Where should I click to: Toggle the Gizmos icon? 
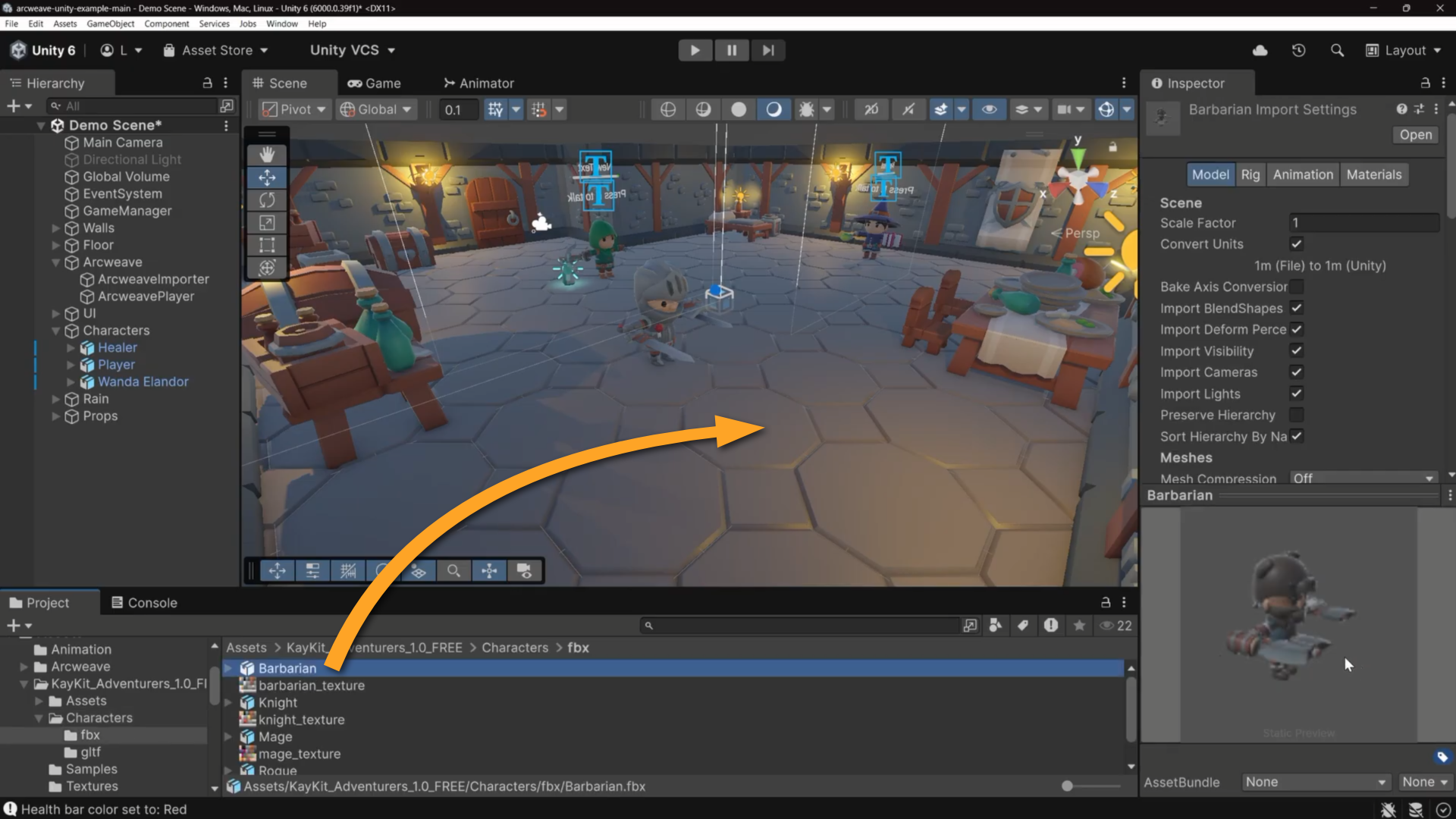point(1106,109)
